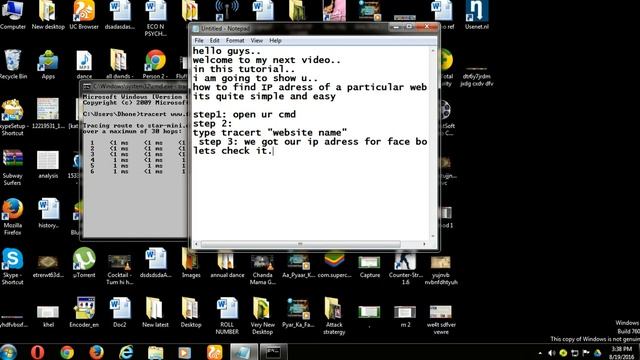Open the Notepad Format menu
This screenshot has width=640, height=360.
pos(235,40)
